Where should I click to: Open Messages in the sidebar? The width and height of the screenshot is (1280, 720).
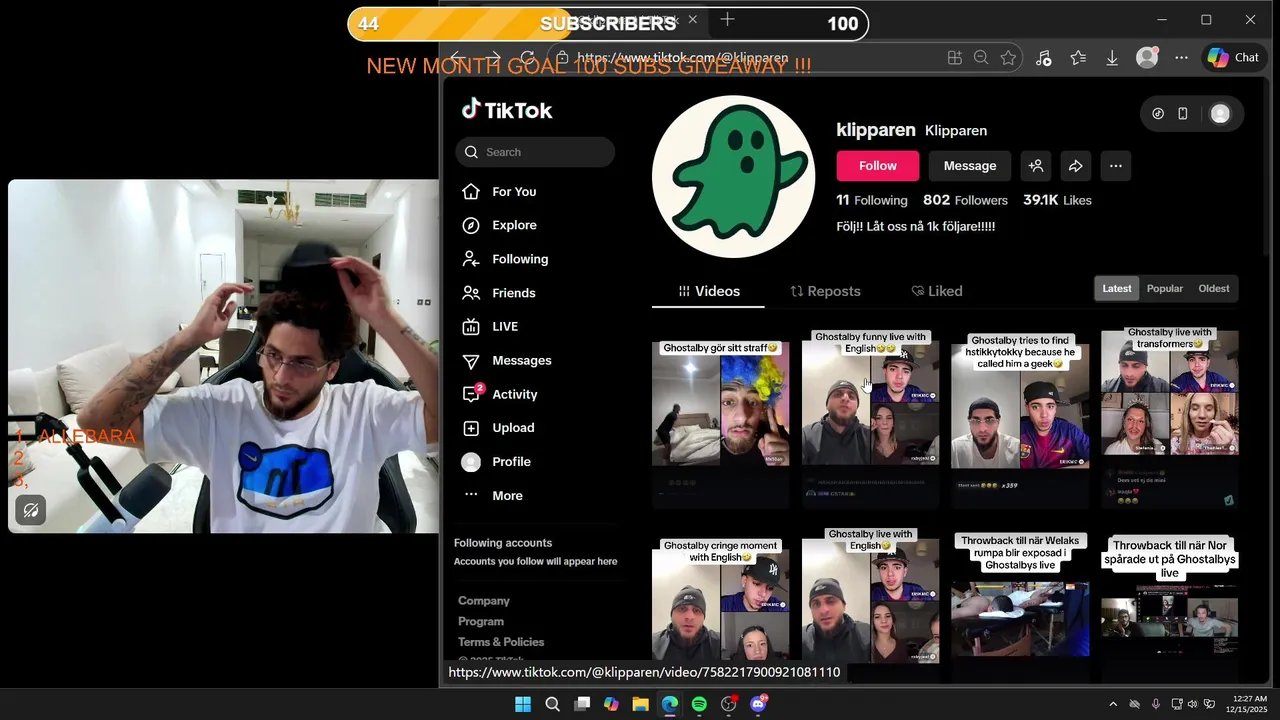(x=506, y=360)
